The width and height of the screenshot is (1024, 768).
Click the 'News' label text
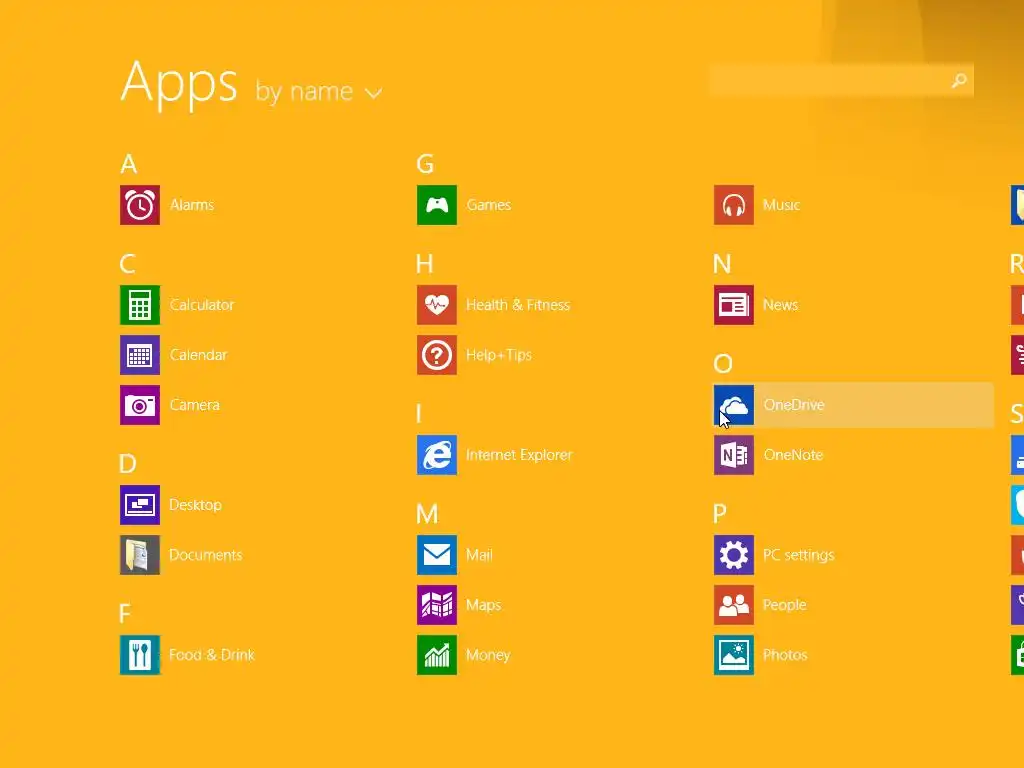click(780, 305)
